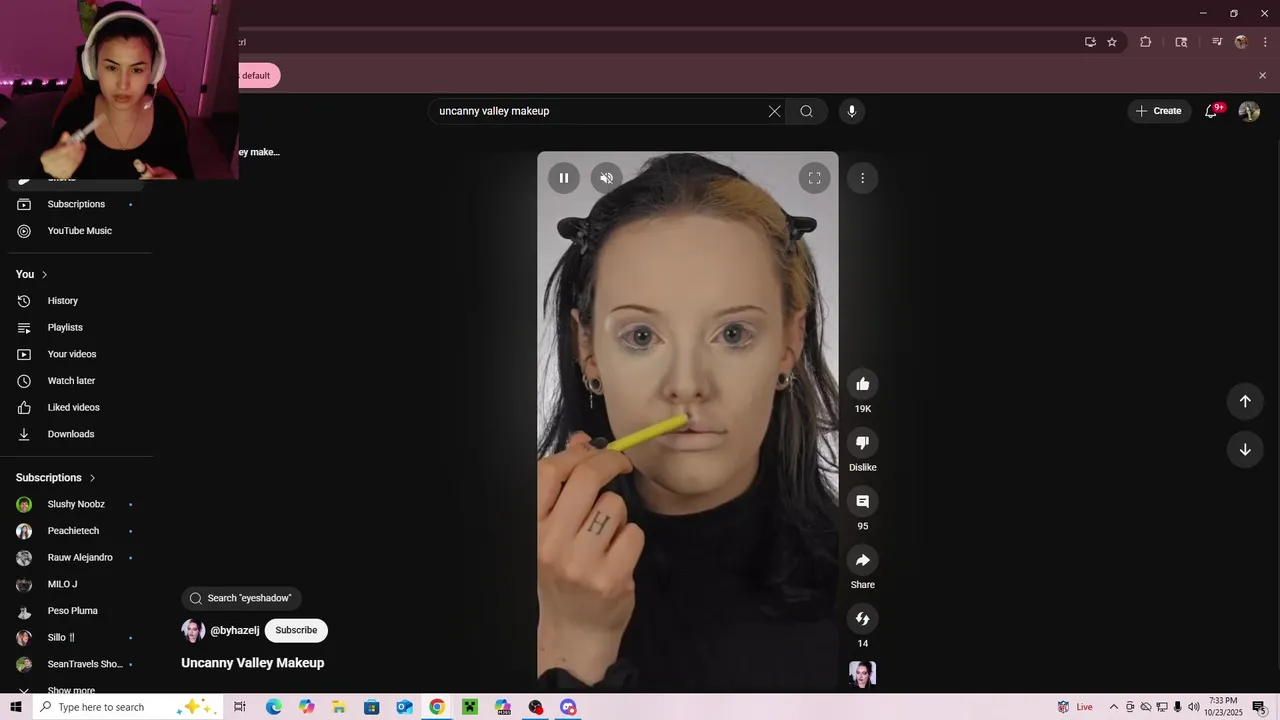The image size is (1280, 720).
Task: Subscribe to @byhazelj
Action: [296, 630]
